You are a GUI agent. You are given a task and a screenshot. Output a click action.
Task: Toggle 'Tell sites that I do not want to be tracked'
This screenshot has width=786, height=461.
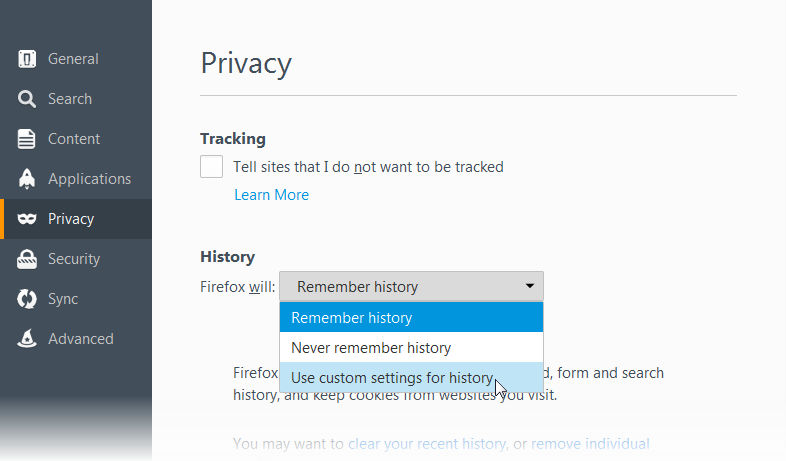pyautogui.click(x=368, y=167)
